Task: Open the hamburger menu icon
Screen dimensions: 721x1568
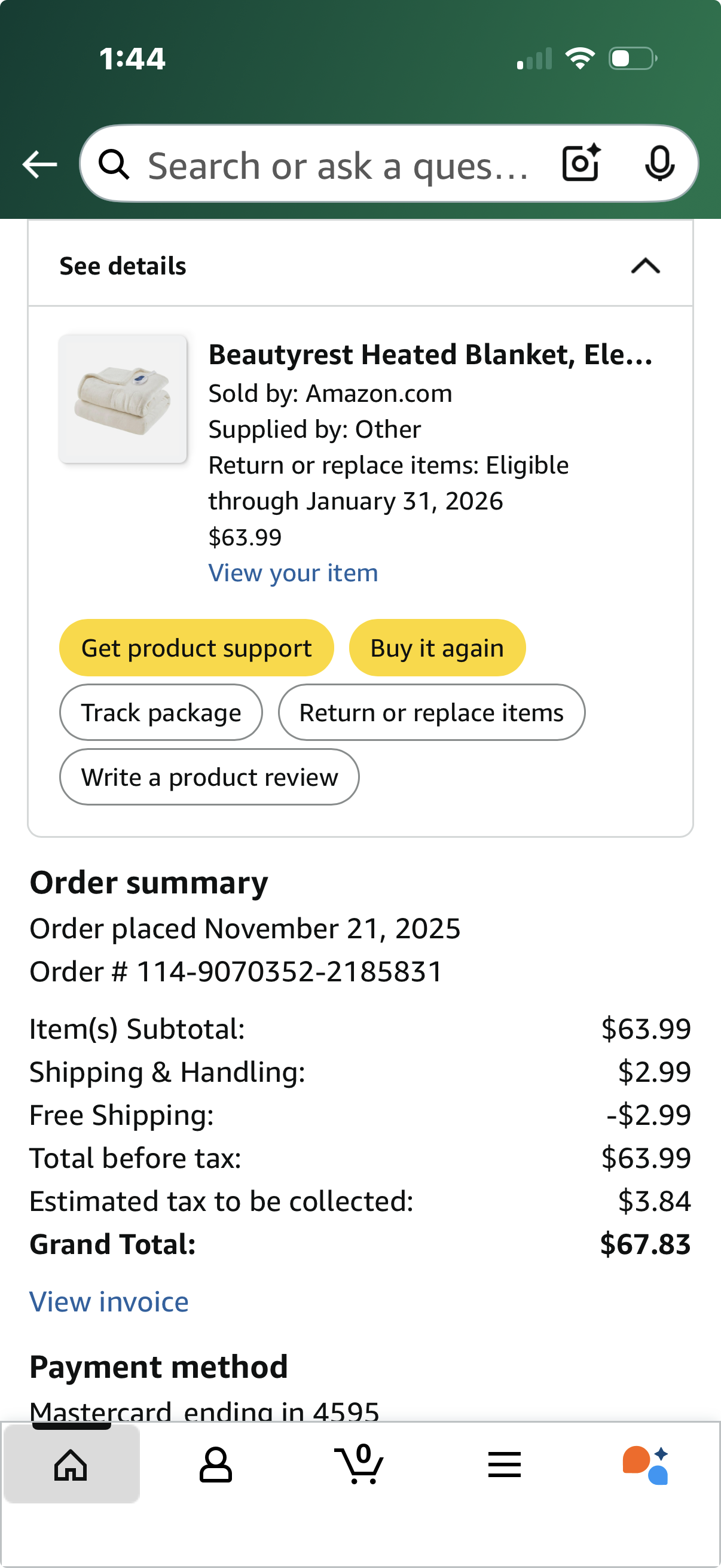Action: [505, 1465]
